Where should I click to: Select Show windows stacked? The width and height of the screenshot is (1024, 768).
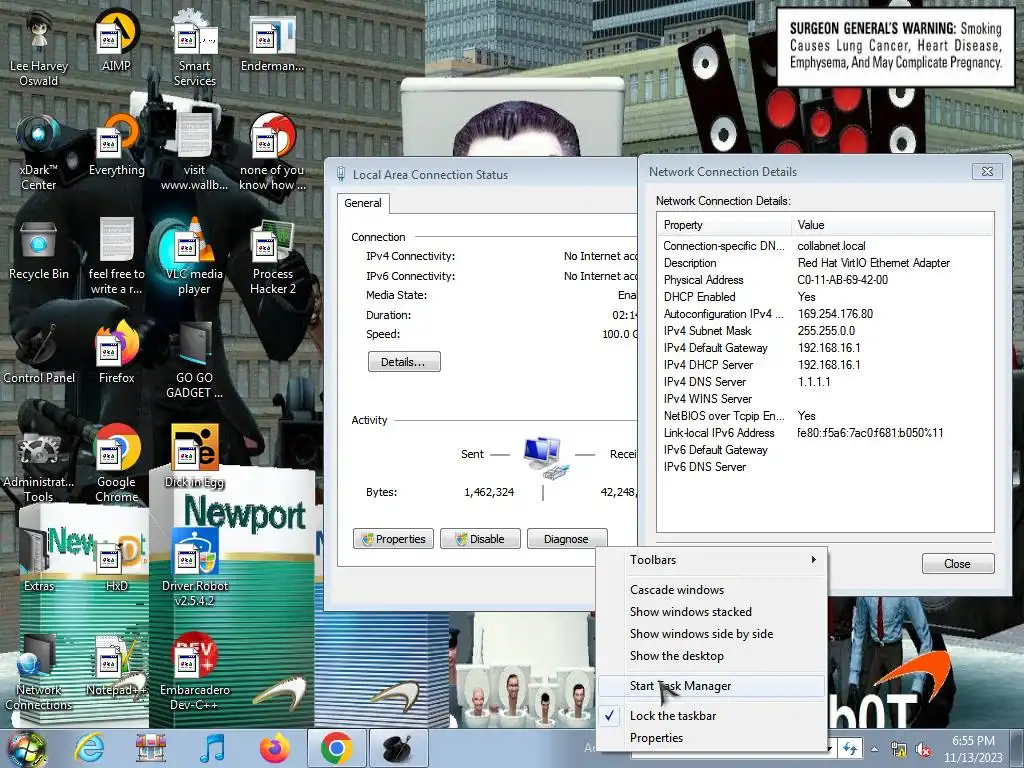711,612
